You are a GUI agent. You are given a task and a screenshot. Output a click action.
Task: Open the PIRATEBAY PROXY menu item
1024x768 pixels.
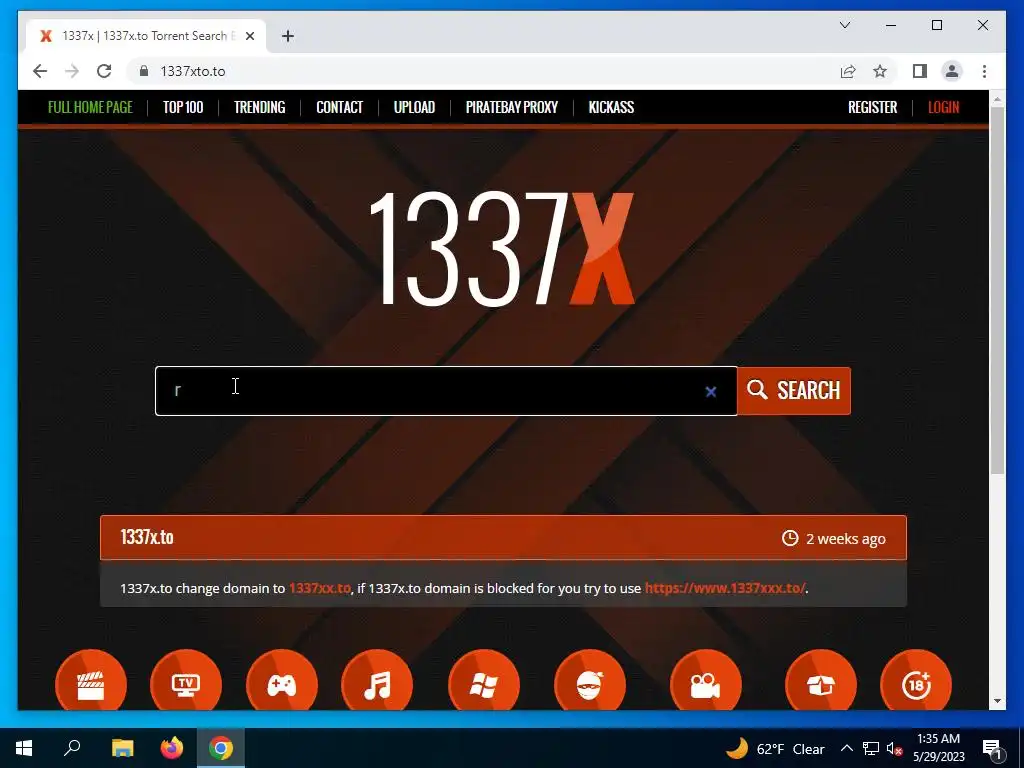[x=511, y=107]
